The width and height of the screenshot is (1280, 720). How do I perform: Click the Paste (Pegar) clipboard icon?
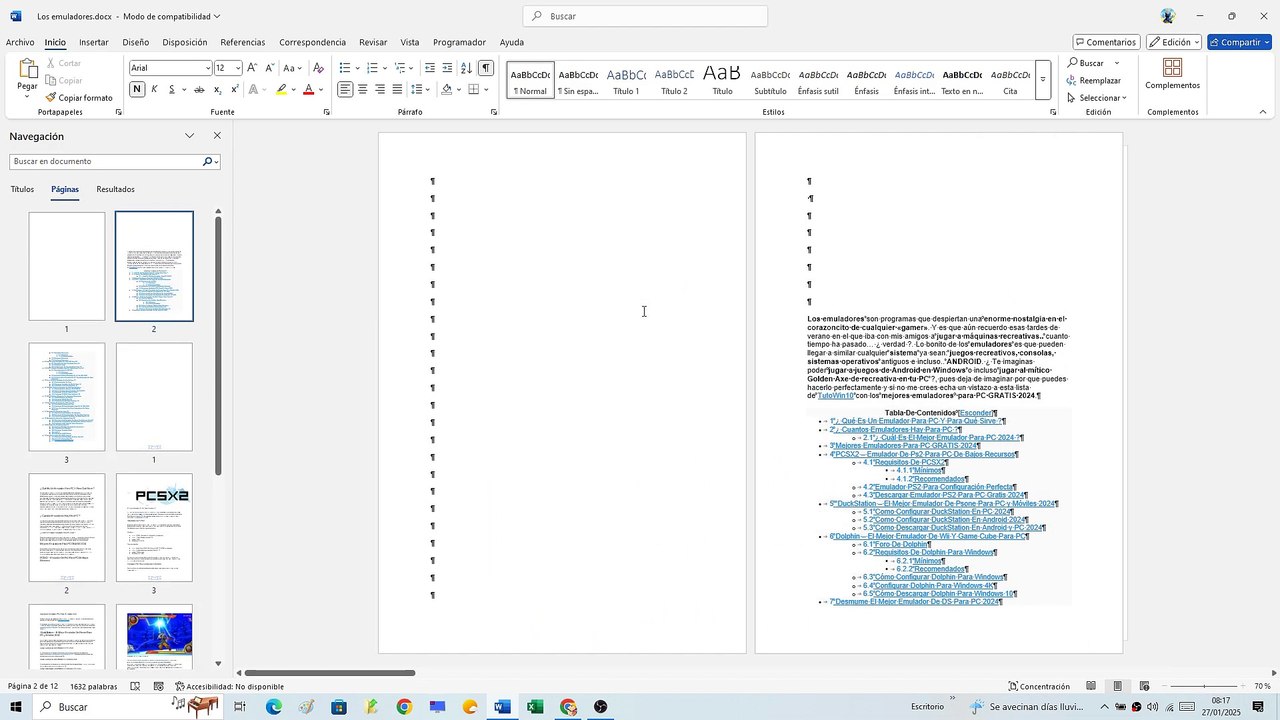coord(27,70)
